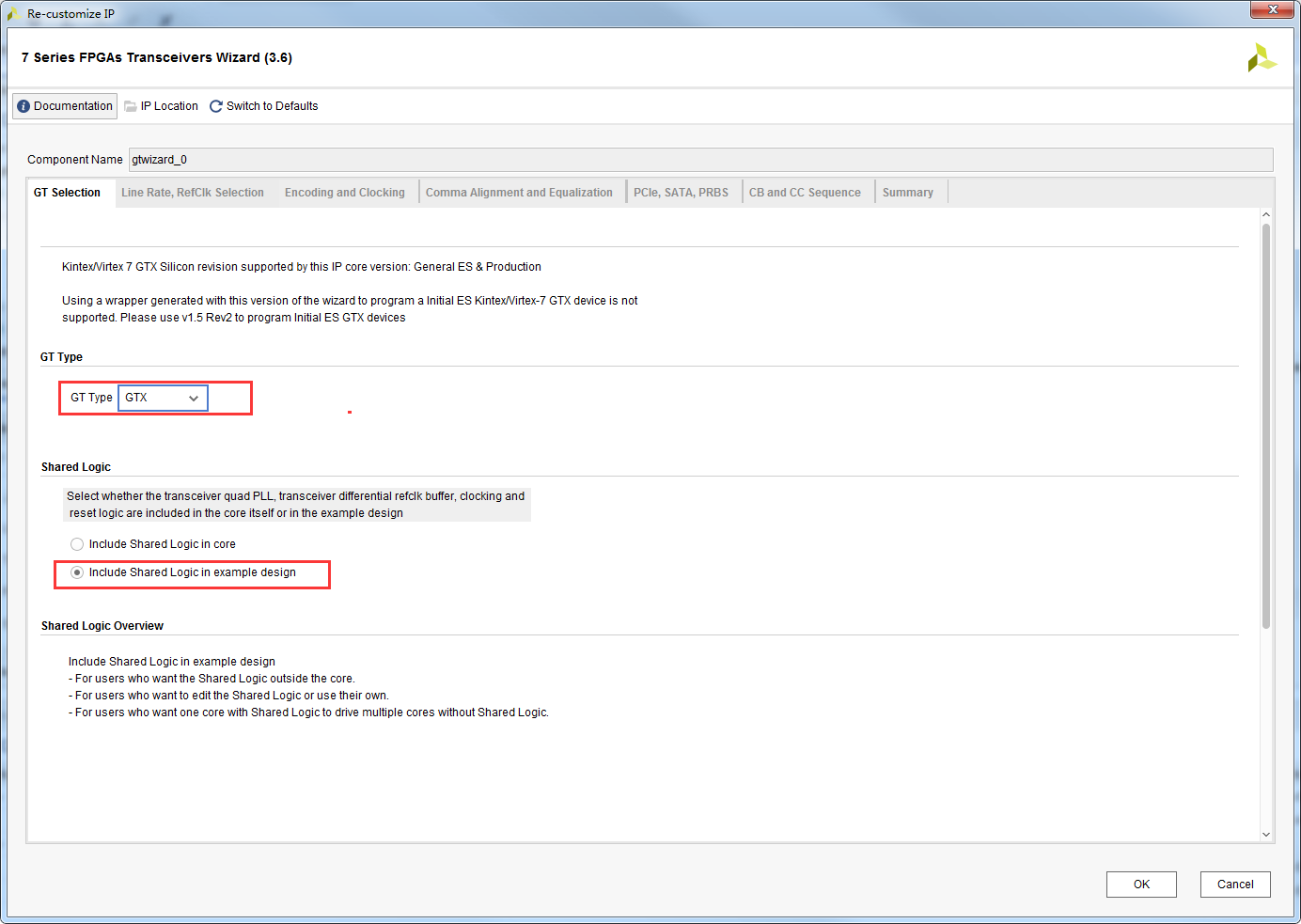
Task: Open Comma Alignment and Equalization tab
Action: point(519,193)
